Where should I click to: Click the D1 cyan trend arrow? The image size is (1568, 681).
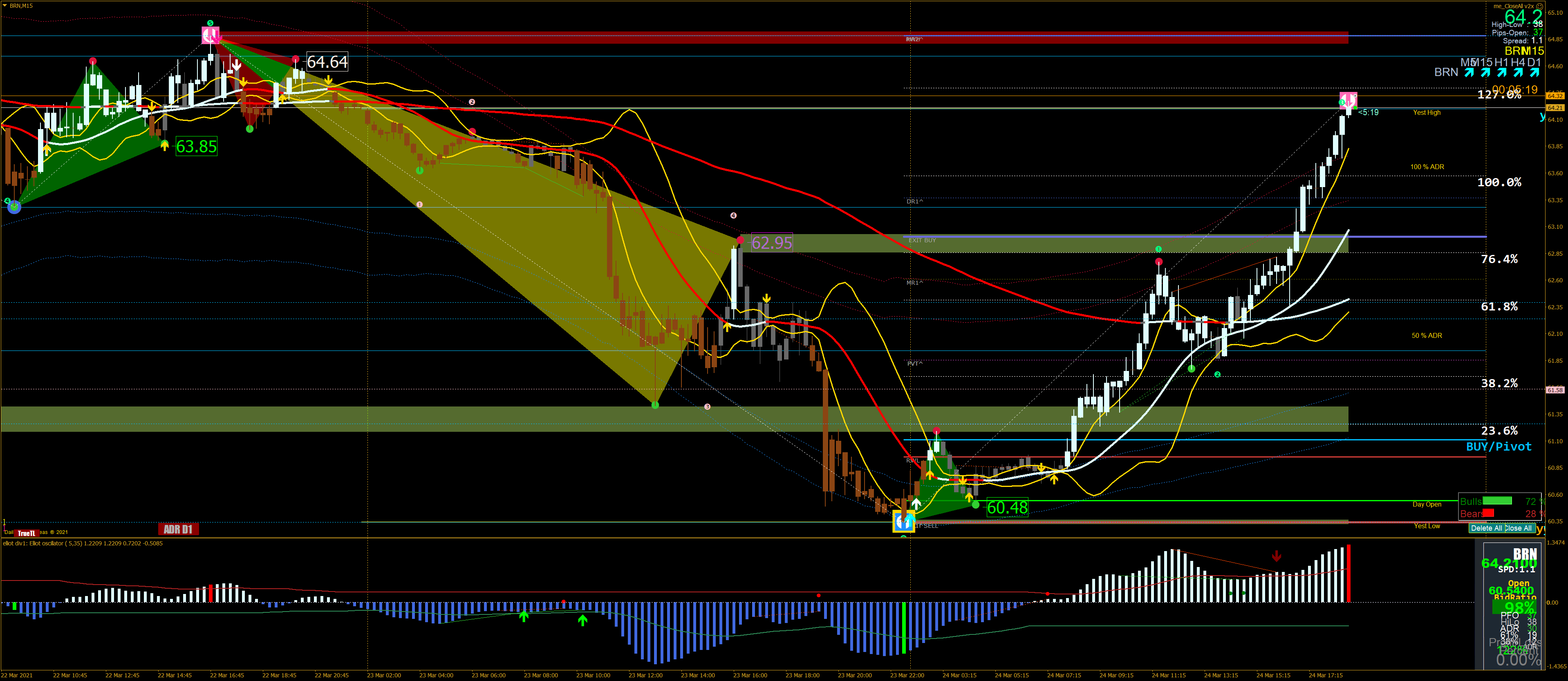pyautogui.click(x=1534, y=73)
